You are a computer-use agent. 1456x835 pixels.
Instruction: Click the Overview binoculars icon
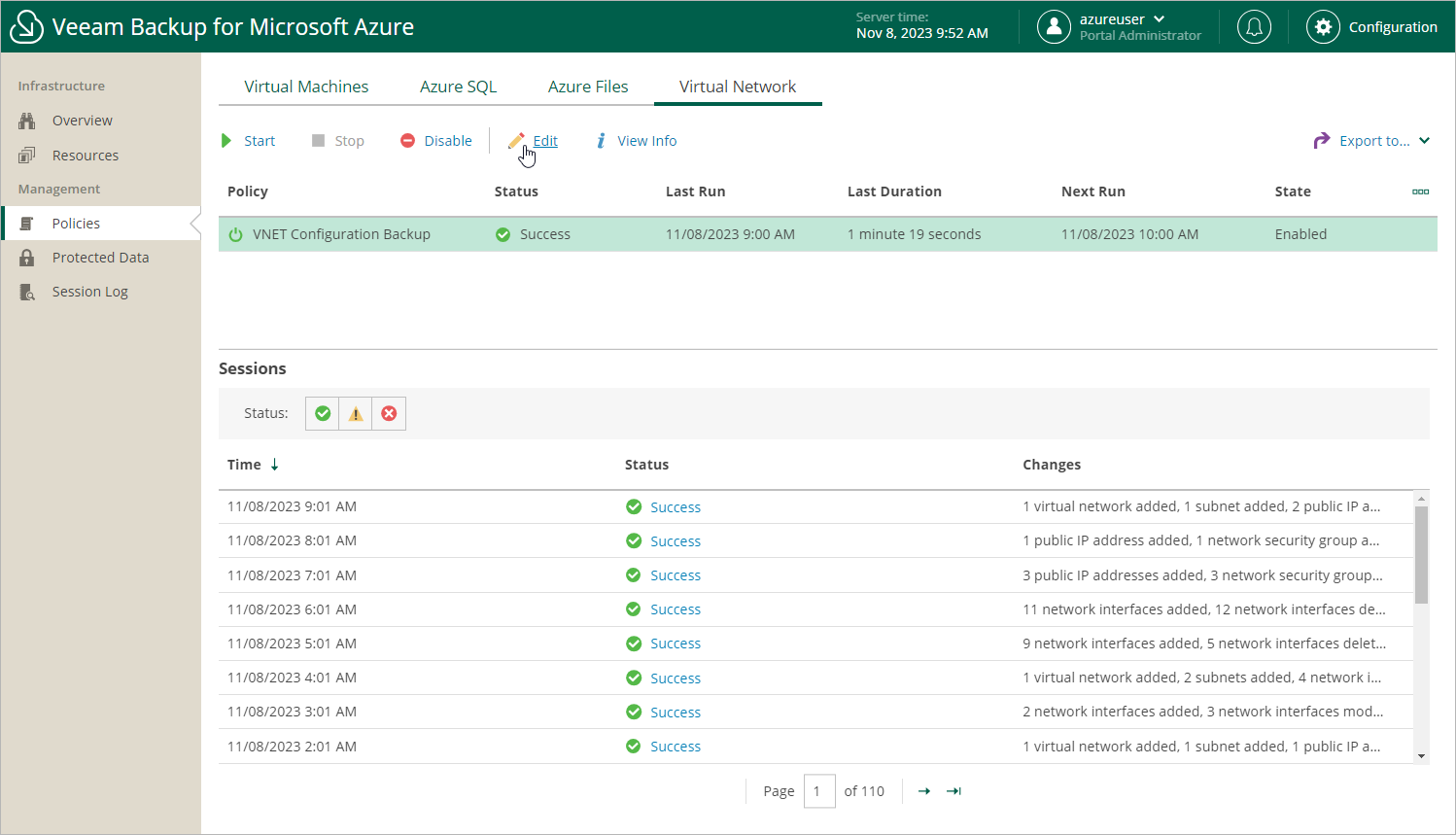27,121
